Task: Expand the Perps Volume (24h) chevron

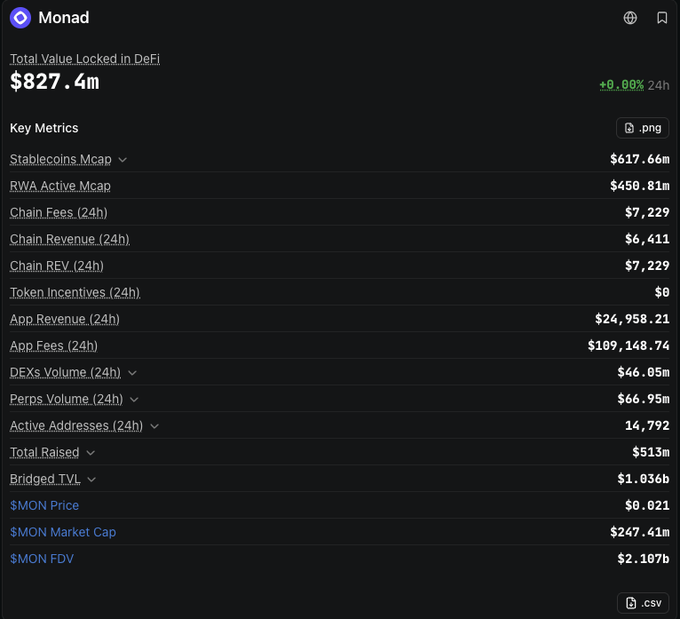Action: [x=134, y=400]
